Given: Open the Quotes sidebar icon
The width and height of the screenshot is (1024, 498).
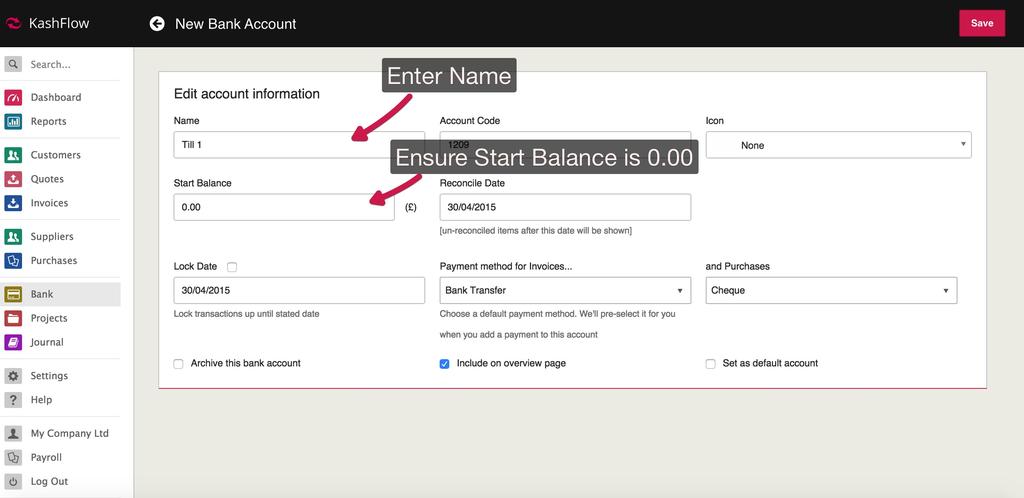Looking at the screenshot, I should tap(13, 179).
